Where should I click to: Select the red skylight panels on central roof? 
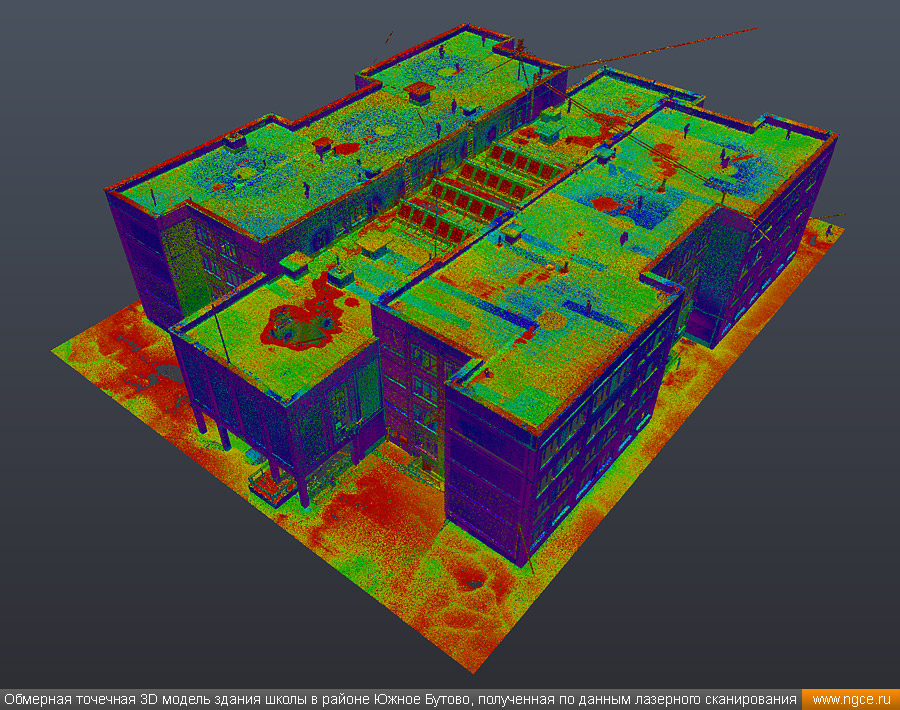click(478, 190)
